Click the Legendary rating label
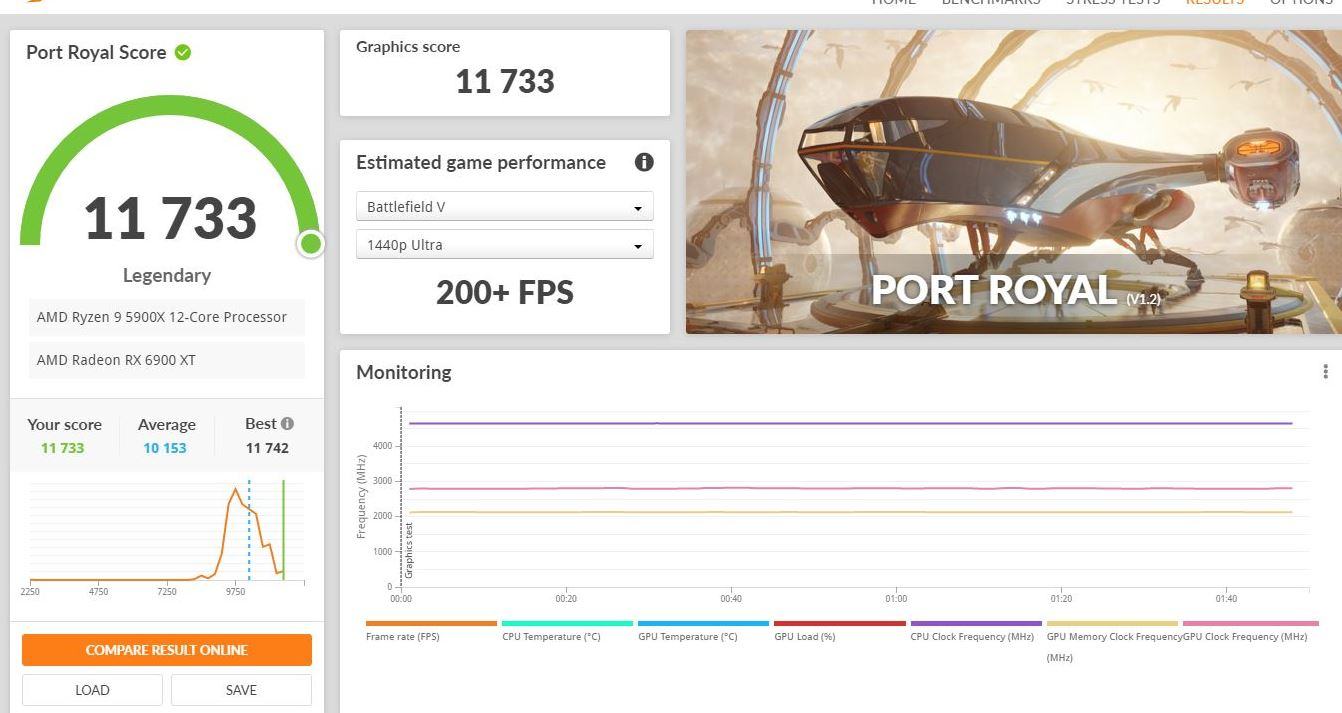Image resolution: width=1342 pixels, height=713 pixels. click(x=167, y=275)
